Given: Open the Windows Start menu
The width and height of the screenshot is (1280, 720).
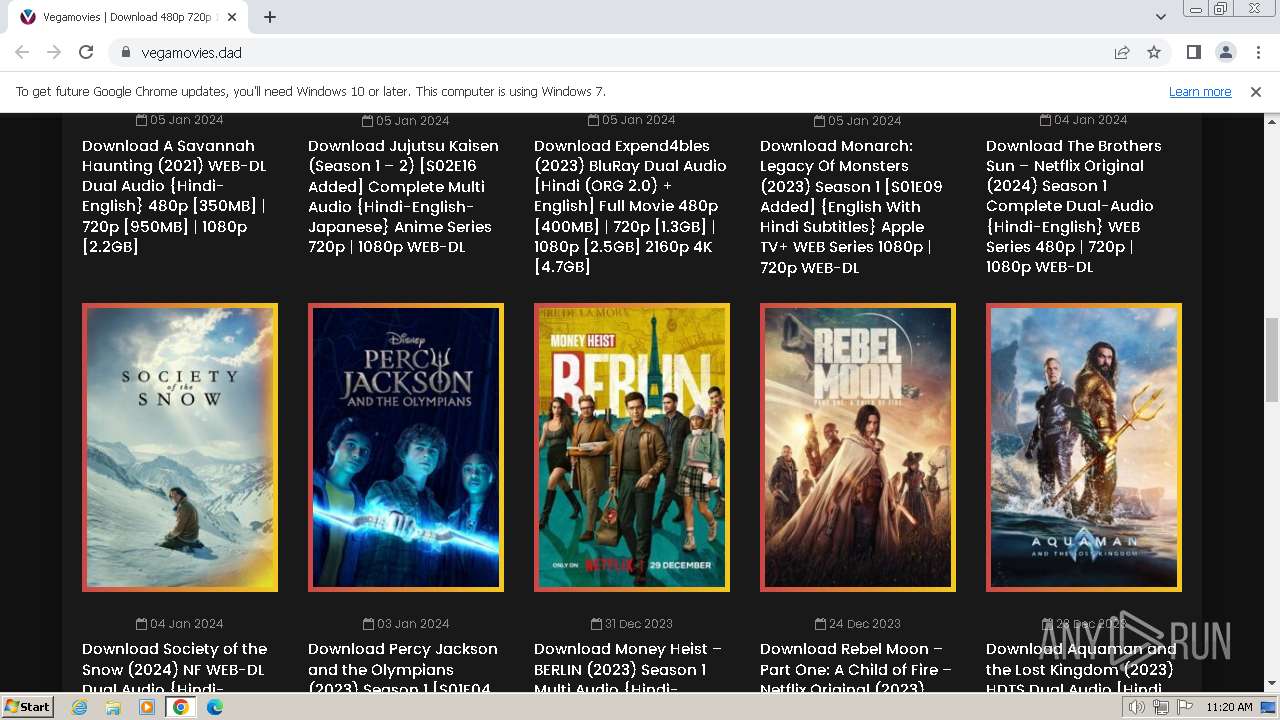Looking at the screenshot, I should tap(28, 706).
